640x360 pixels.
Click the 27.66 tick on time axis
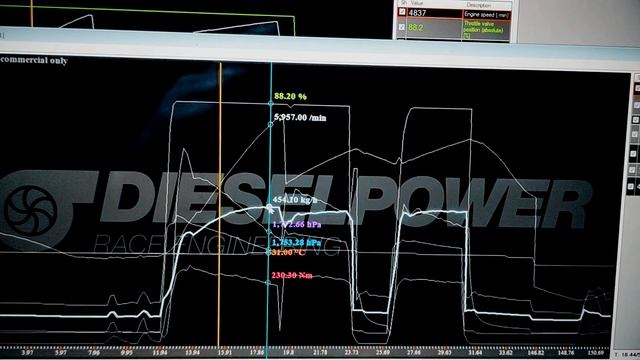[413, 352]
